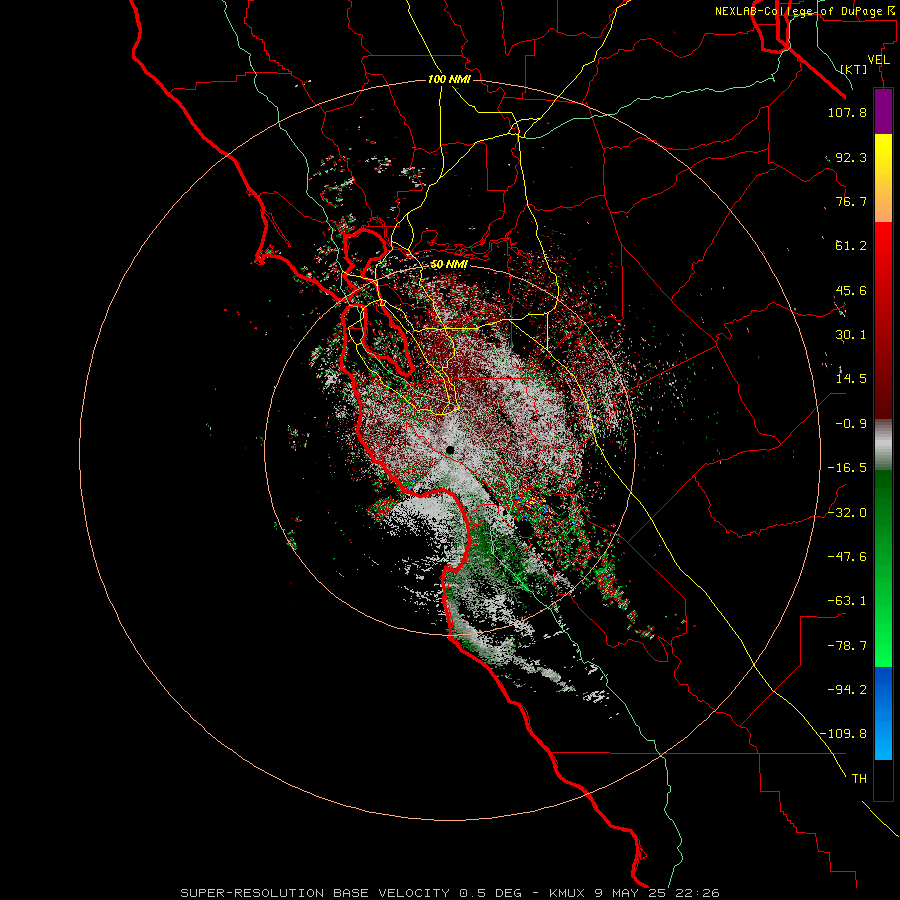The height and width of the screenshot is (900, 900).
Task: Click the black radar site dot at center
Action: [x=450, y=450]
